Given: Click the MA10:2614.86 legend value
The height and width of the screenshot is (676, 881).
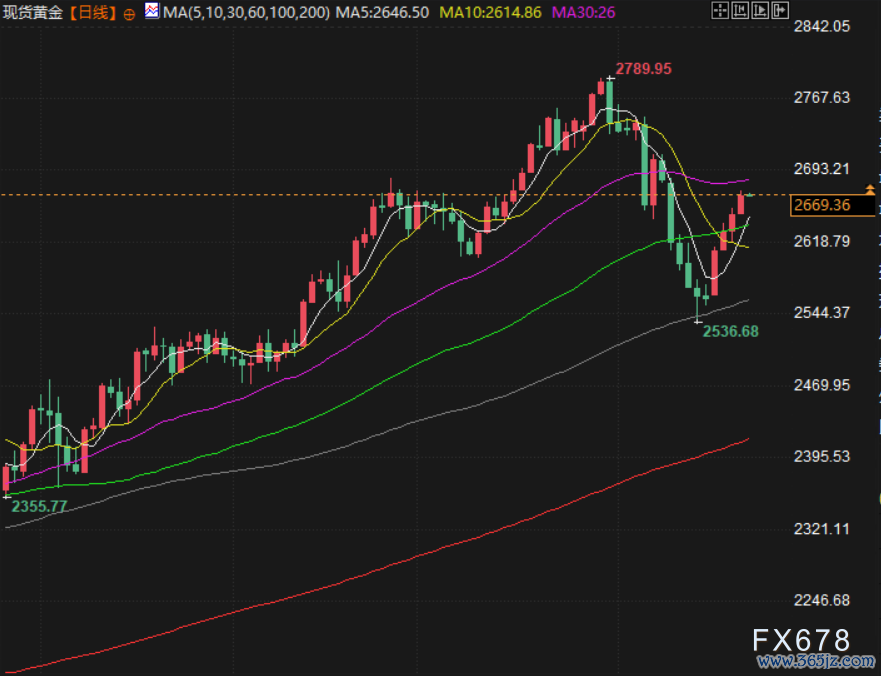Looking at the screenshot, I should pyautogui.click(x=491, y=12).
